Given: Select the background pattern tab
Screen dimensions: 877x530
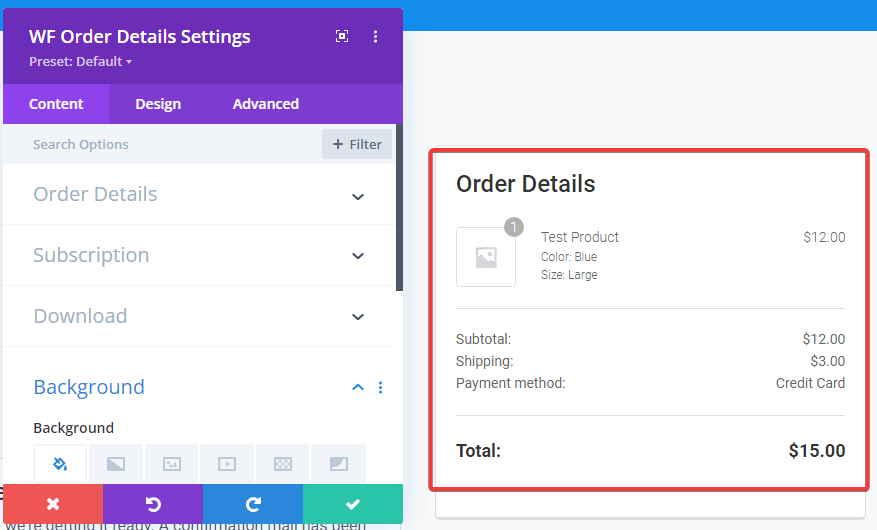Looking at the screenshot, I should [283, 463].
